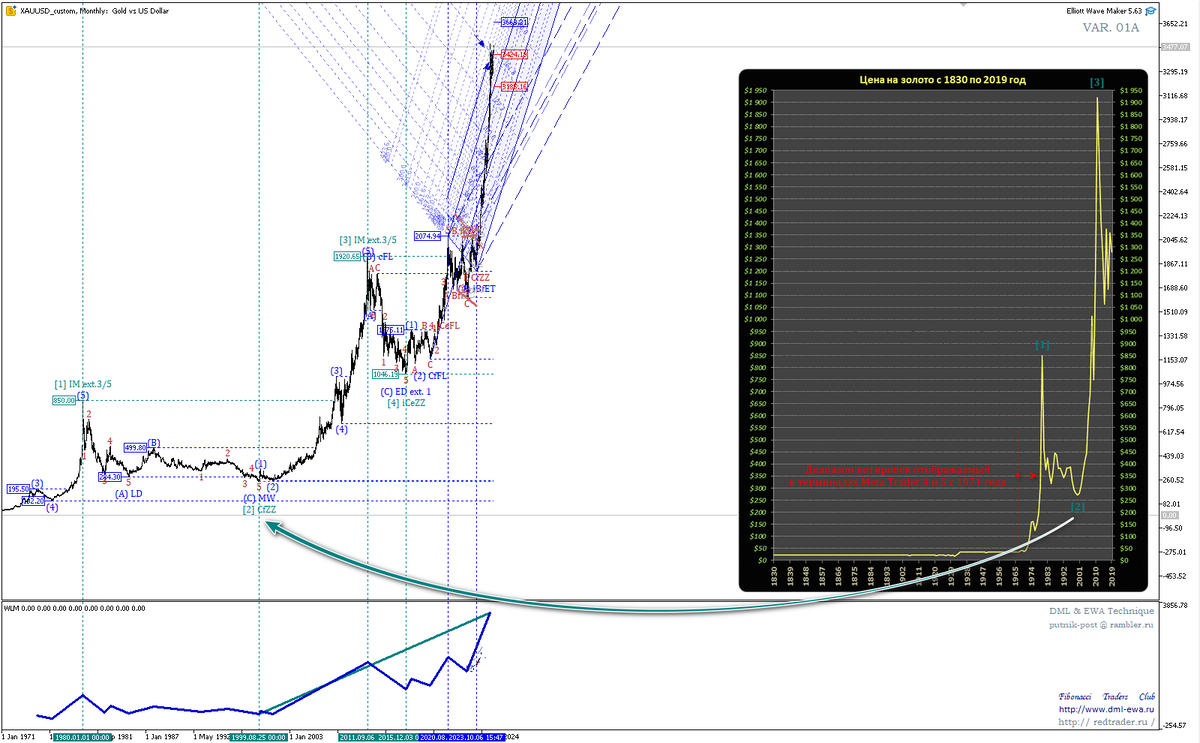Click the WLM indicator values label
The height and width of the screenshot is (743, 1200).
[75, 608]
